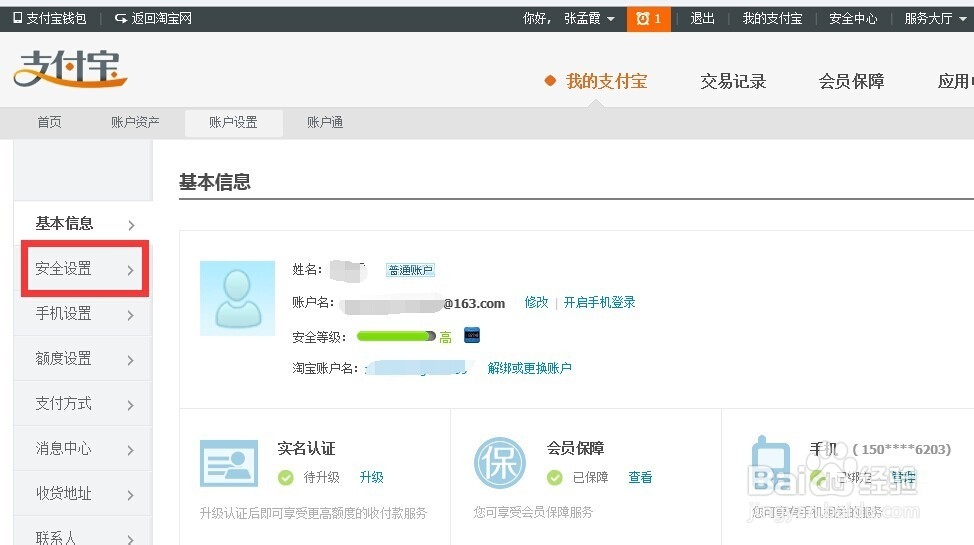Click 修改 next to account name
This screenshot has width=974, height=545.
[x=536, y=303]
